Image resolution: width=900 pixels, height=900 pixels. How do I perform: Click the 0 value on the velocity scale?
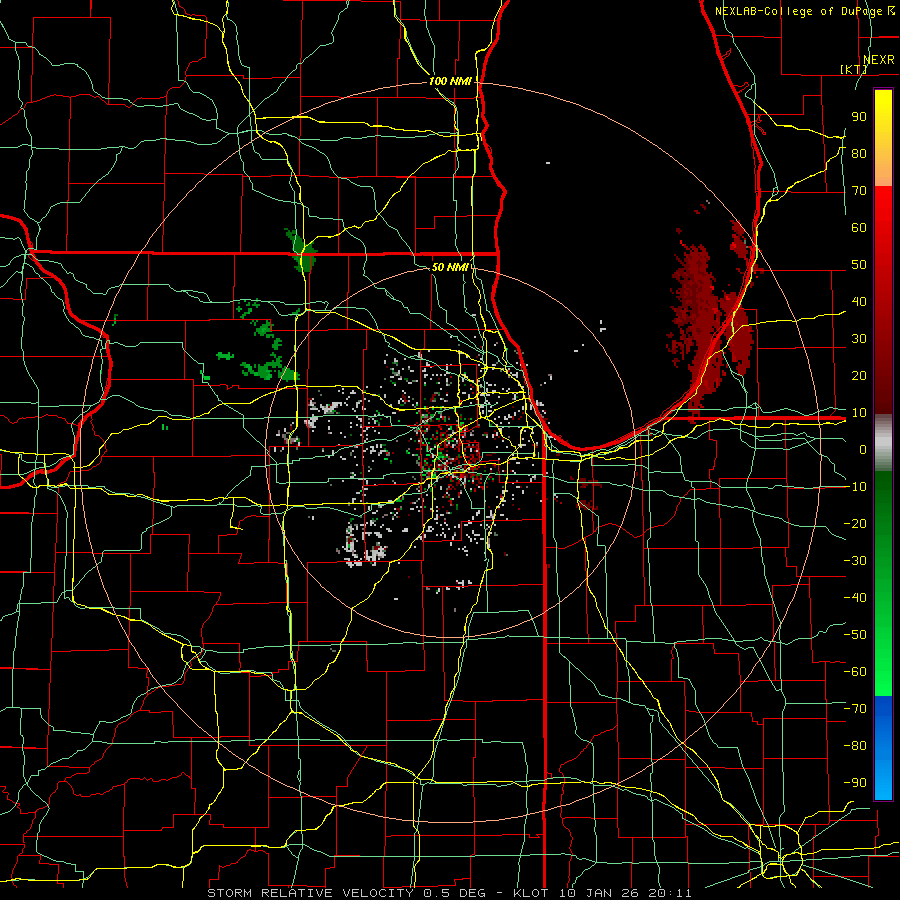863,450
